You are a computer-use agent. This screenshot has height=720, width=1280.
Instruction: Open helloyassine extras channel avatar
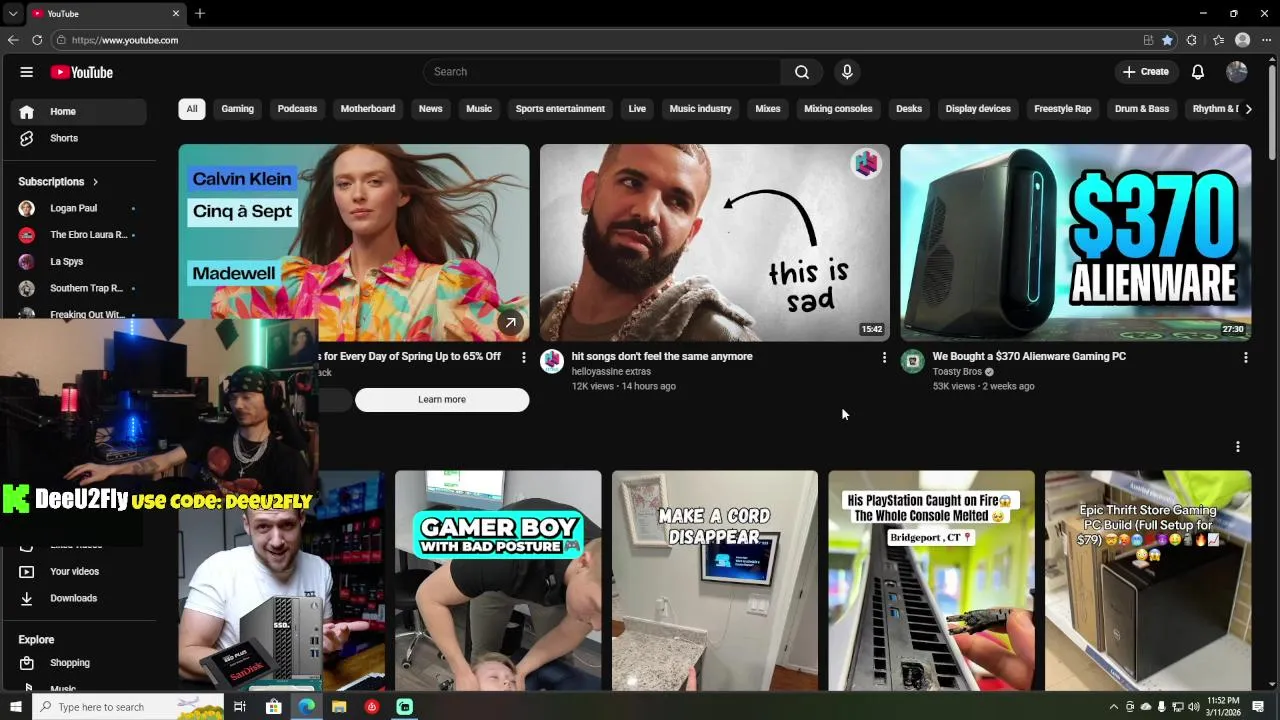(552, 361)
